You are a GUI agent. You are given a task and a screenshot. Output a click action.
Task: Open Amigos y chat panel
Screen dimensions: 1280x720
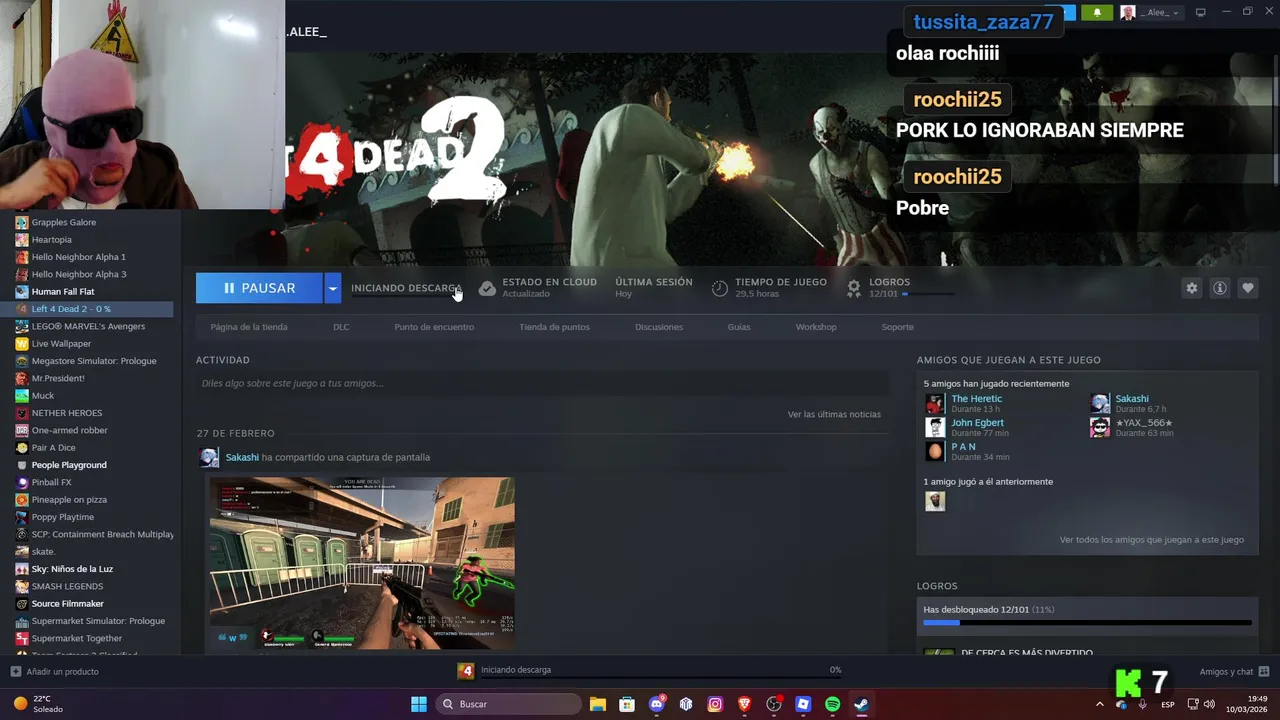point(1234,672)
